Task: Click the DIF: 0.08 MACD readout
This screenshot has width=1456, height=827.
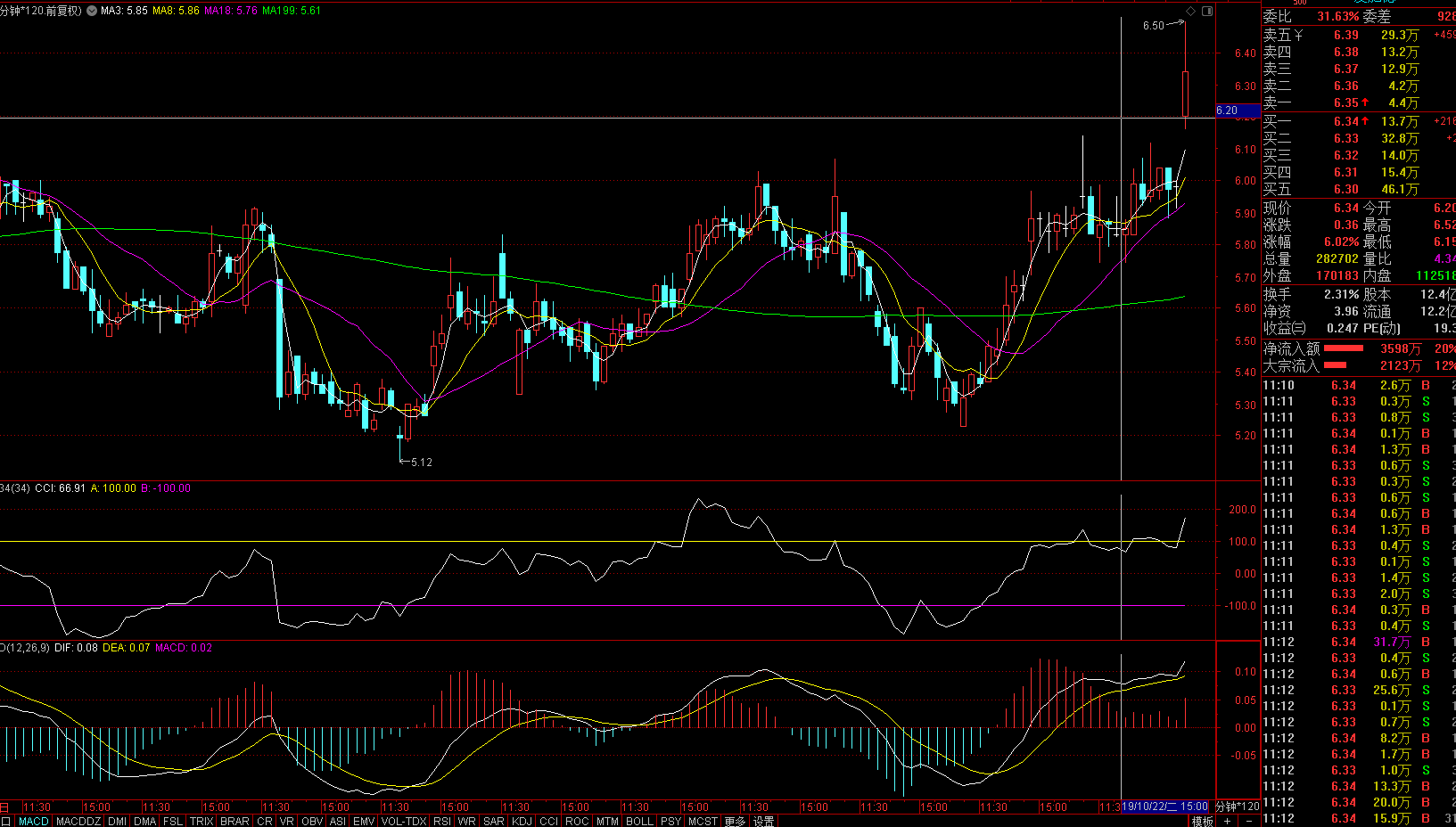Action: (x=76, y=648)
